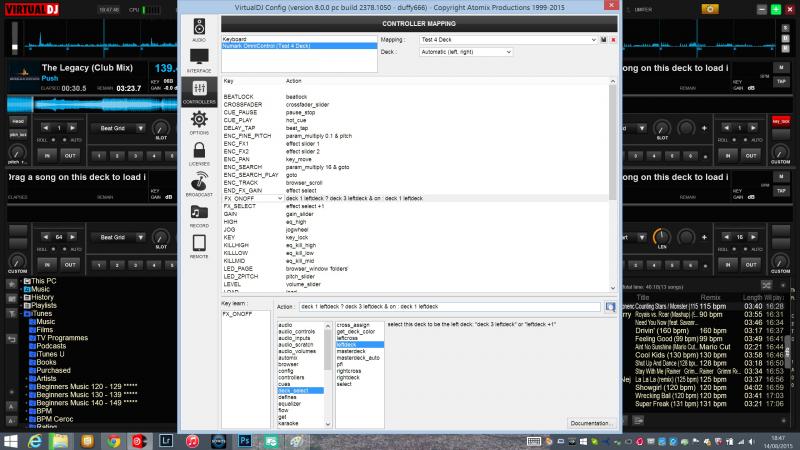The image size is (800, 450).
Task: Open the Licenses padlock section
Action: [199, 154]
